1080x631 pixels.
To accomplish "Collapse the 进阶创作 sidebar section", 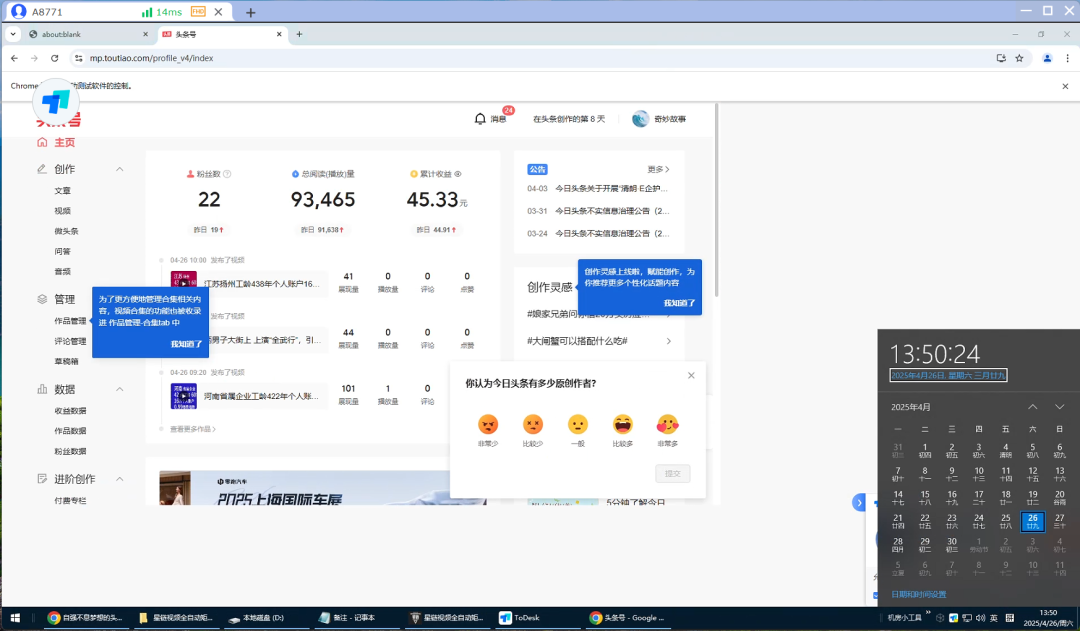I will pyautogui.click(x=119, y=479).
